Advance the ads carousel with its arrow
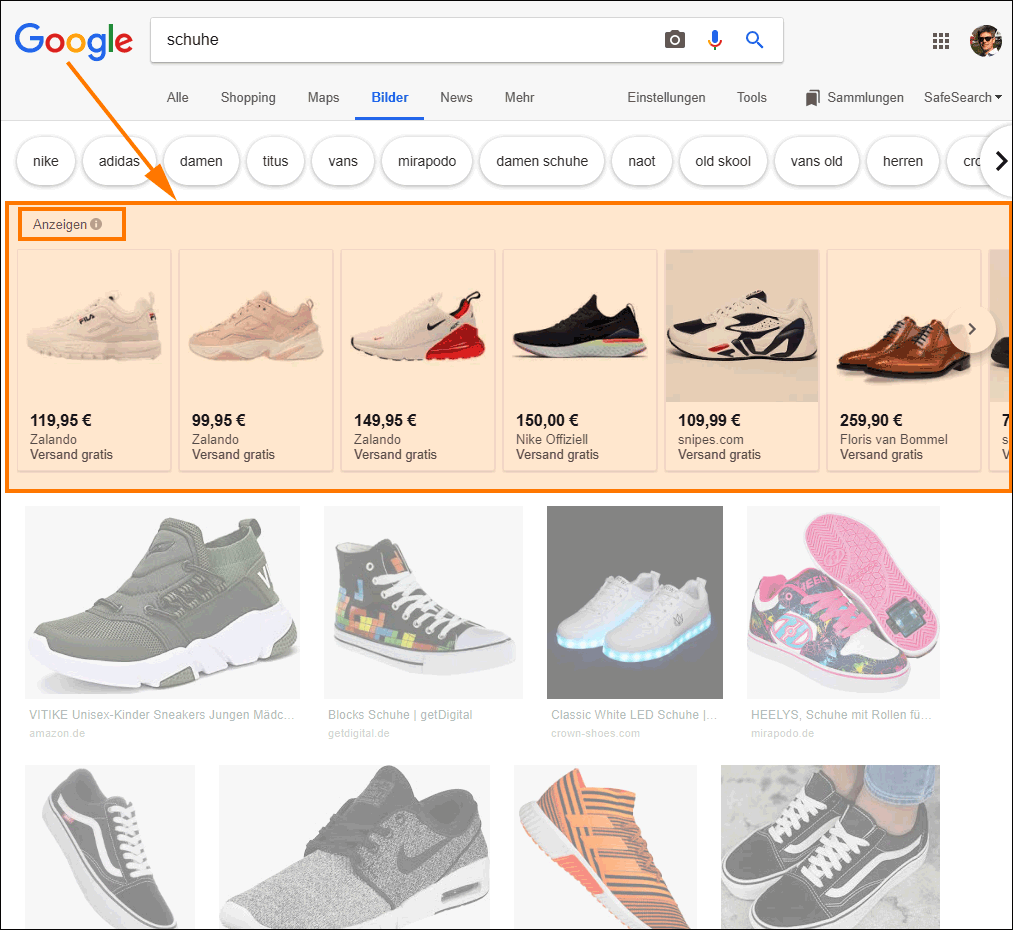Screen dimensions: 1013x930 tap(972, 329)
